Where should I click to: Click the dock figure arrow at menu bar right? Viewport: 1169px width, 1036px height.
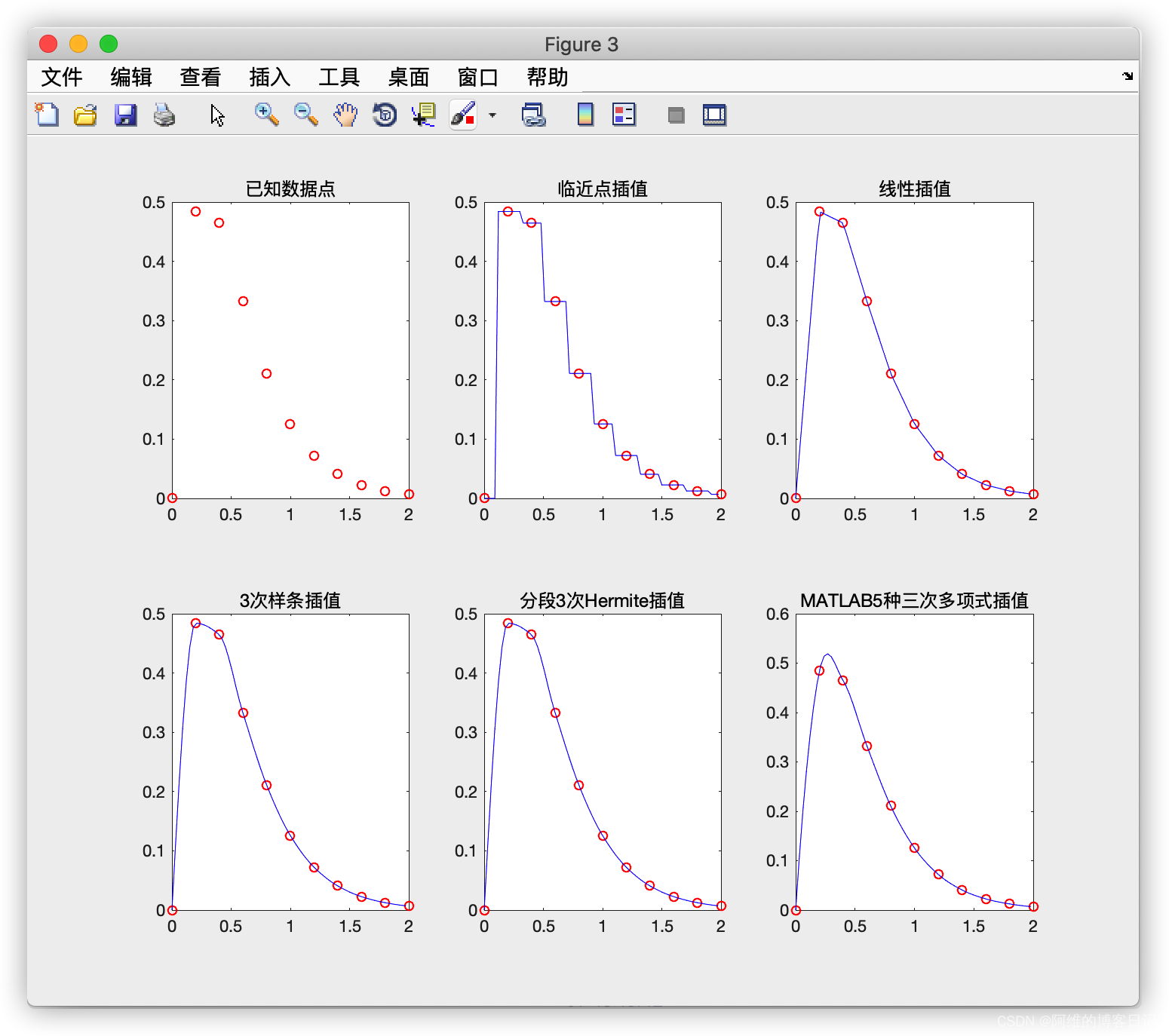[1128, 76]
